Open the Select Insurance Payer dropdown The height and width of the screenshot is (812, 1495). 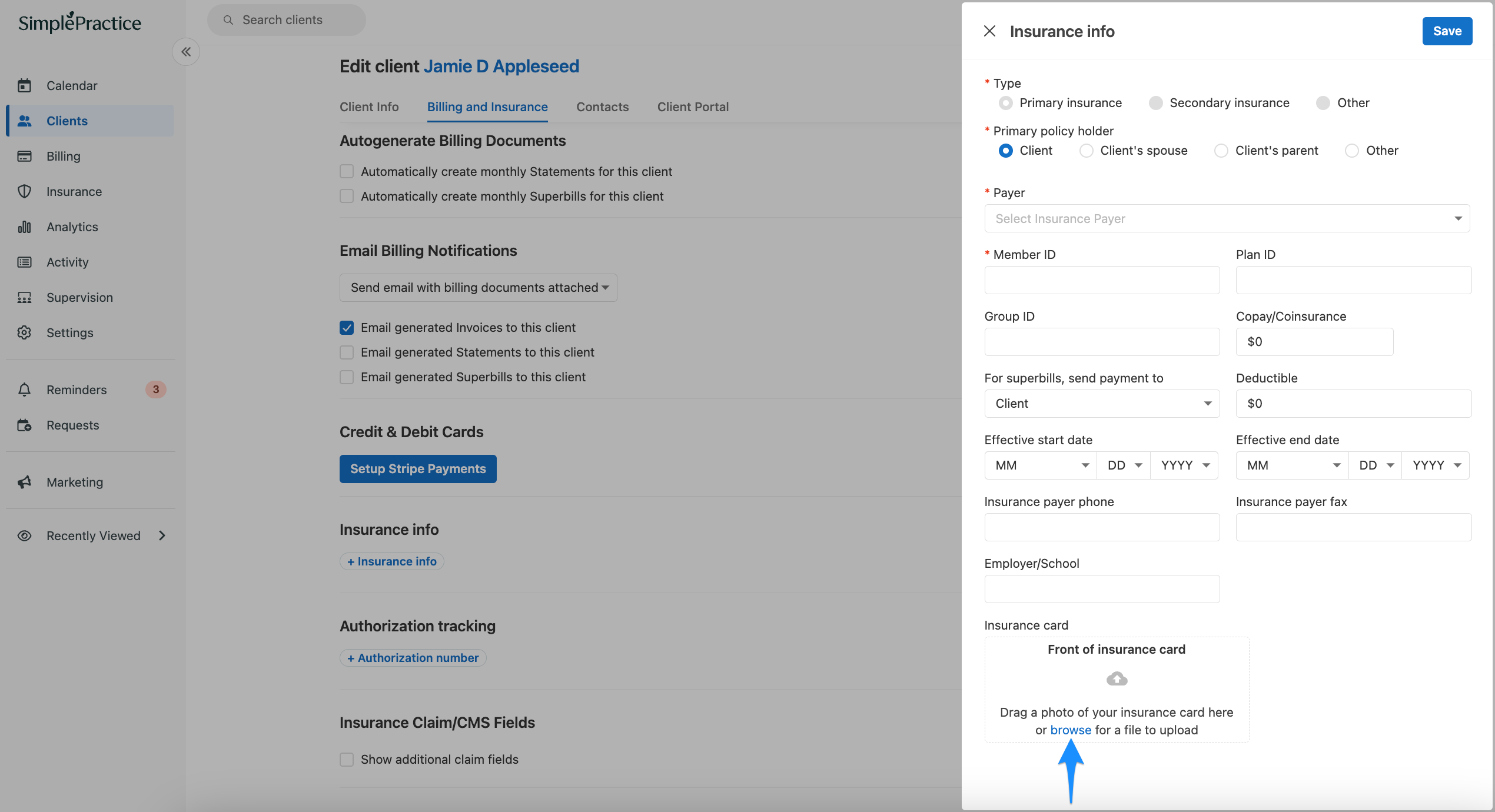point(1227,219)
